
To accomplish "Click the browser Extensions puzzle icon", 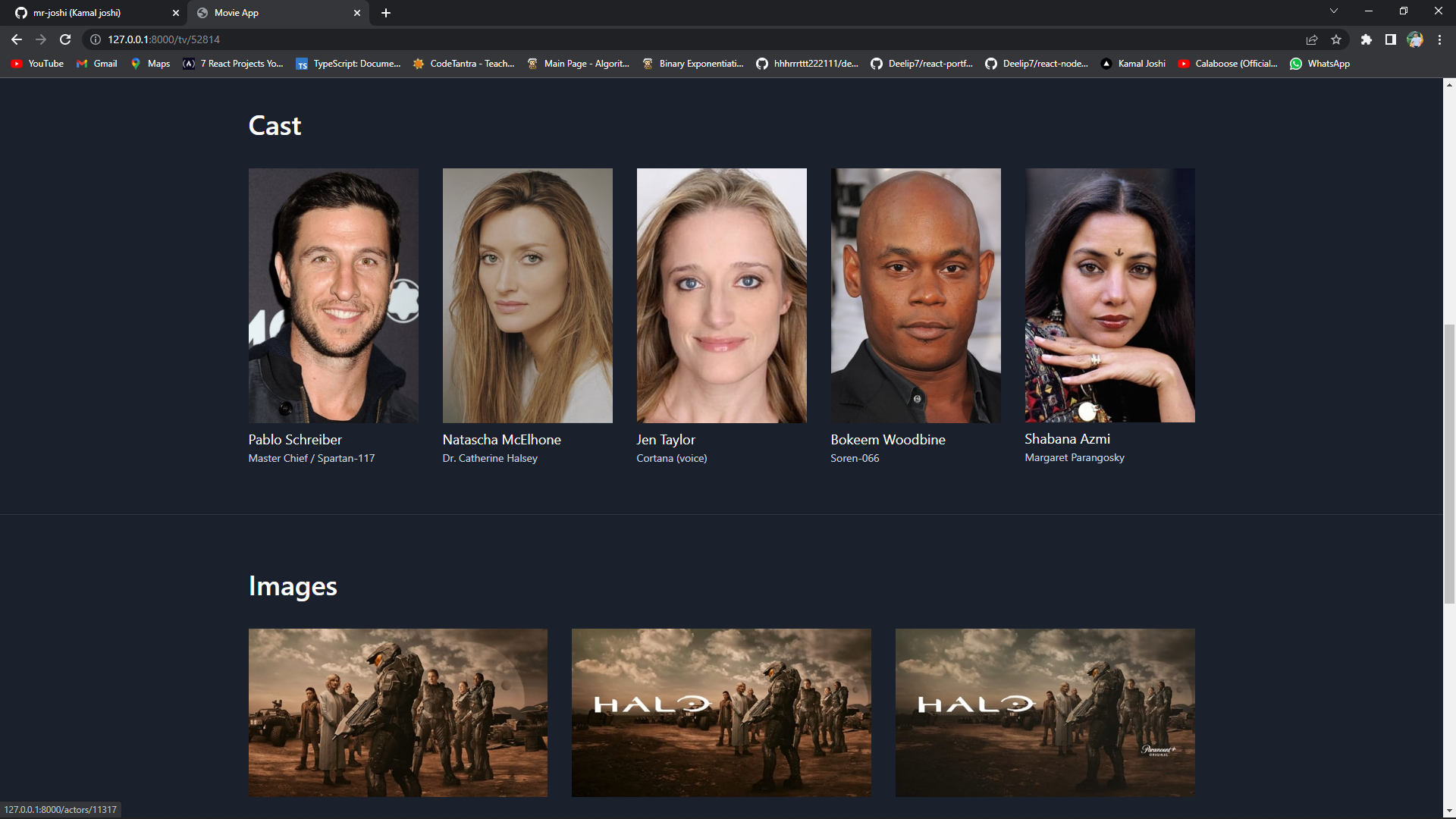I will [1367, 39].
